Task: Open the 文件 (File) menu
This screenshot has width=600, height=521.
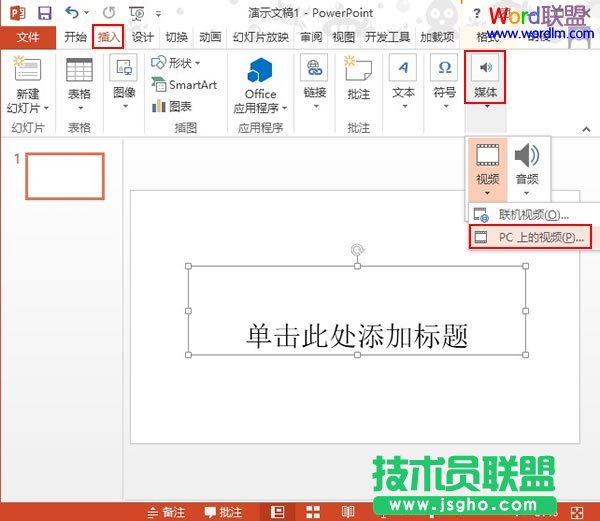Action: point(28,37)
